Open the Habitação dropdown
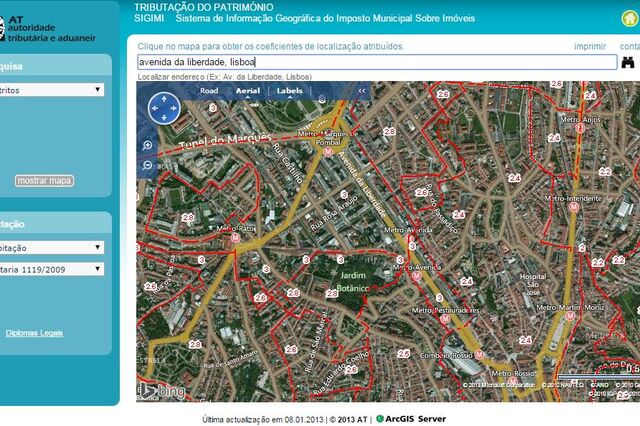 coord(51,247)
